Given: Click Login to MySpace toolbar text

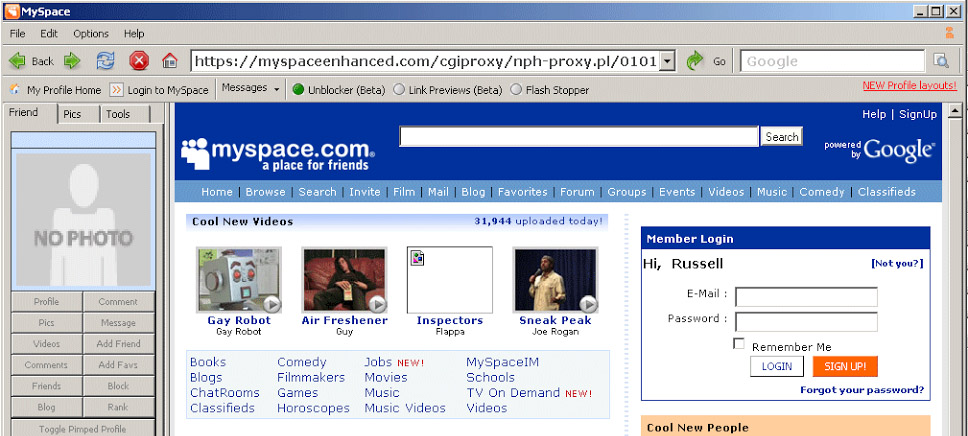Looking at the screenshot, I should [x=168, y=90].
